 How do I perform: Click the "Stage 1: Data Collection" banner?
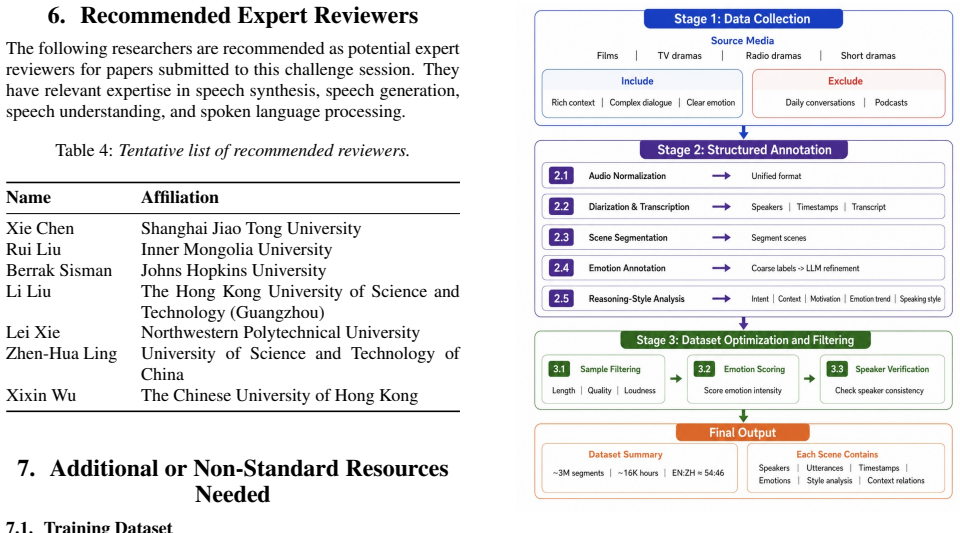coord(743,19)
